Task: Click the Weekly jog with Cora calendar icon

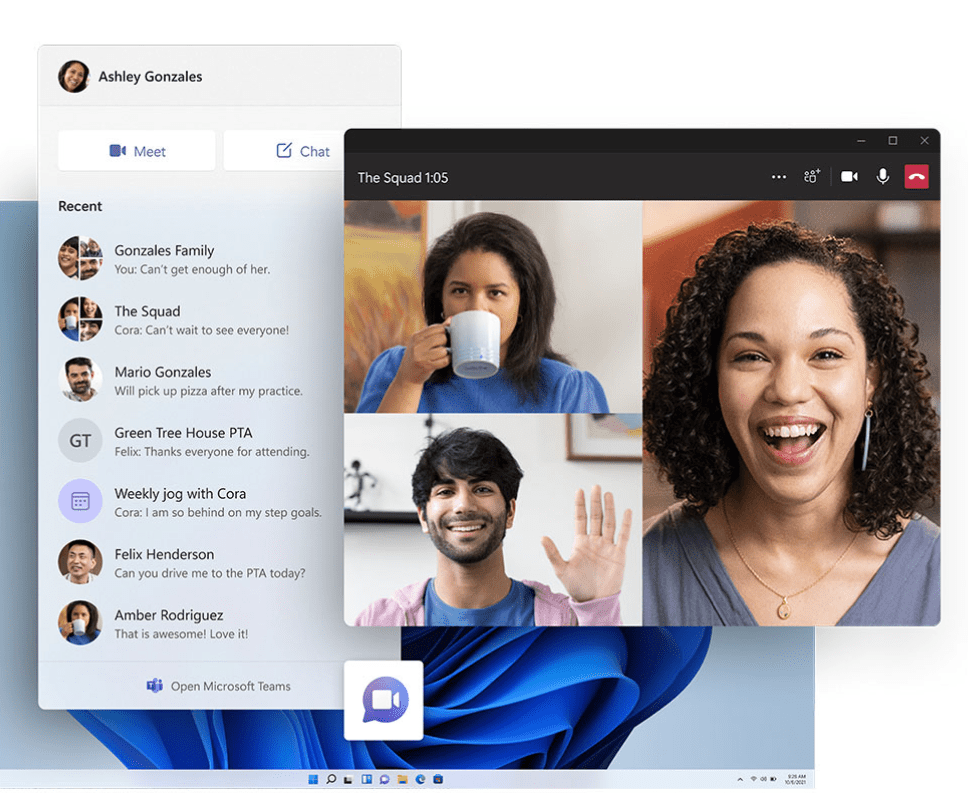Action: pyautogui.click(x=80, y=502)
